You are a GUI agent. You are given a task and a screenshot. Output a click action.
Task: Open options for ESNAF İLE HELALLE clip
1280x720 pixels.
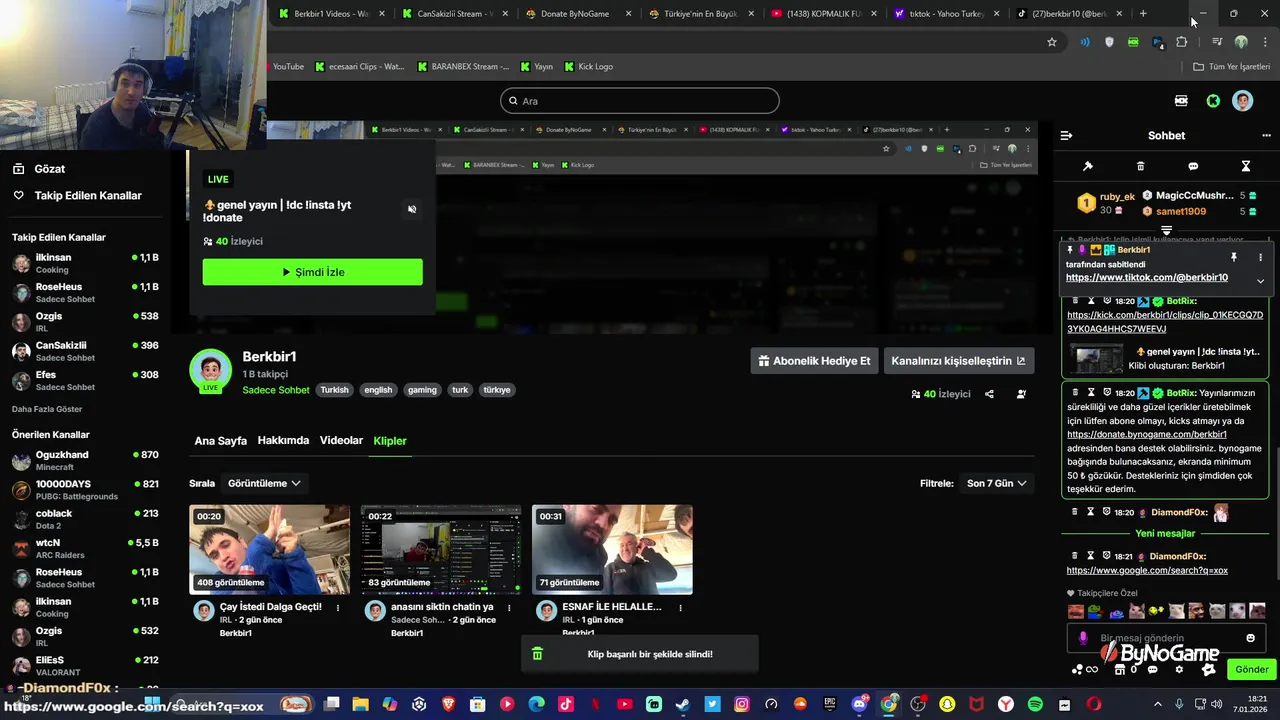pyautogui.click(x=680, y=607)
